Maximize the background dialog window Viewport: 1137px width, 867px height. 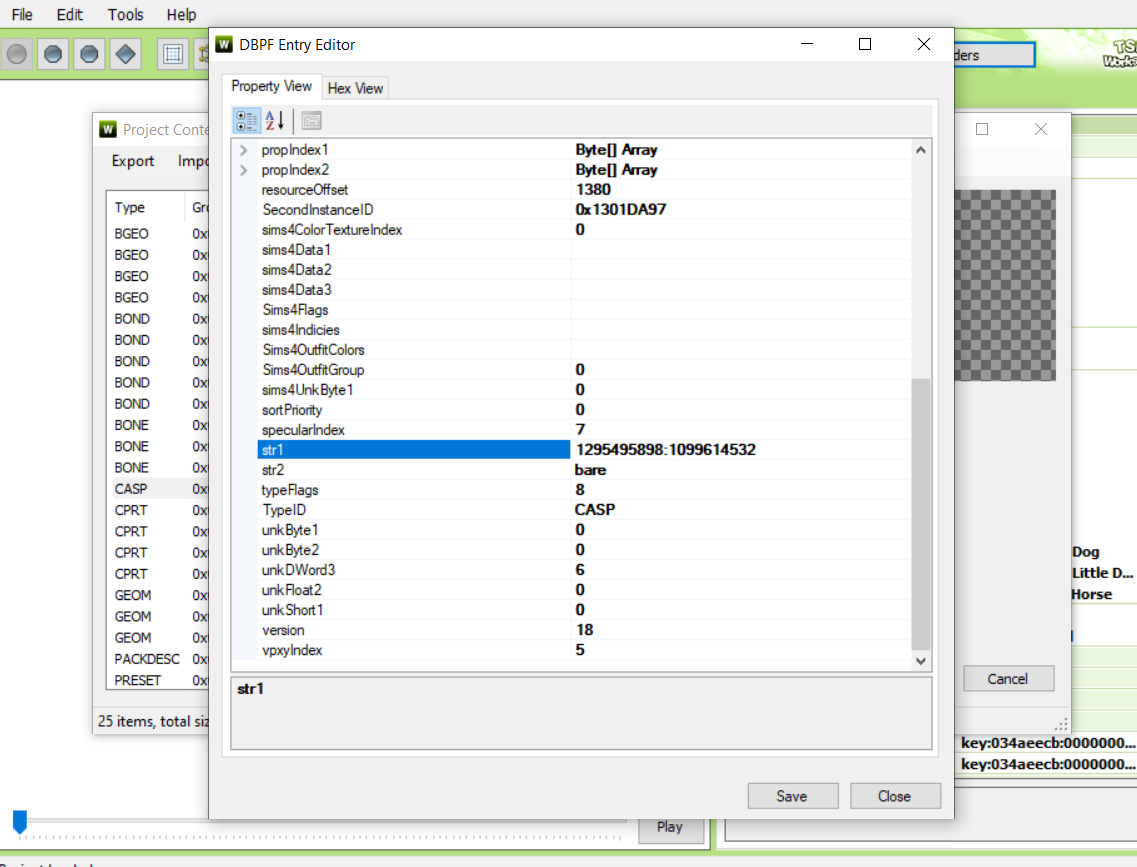[x=983, y=129]
